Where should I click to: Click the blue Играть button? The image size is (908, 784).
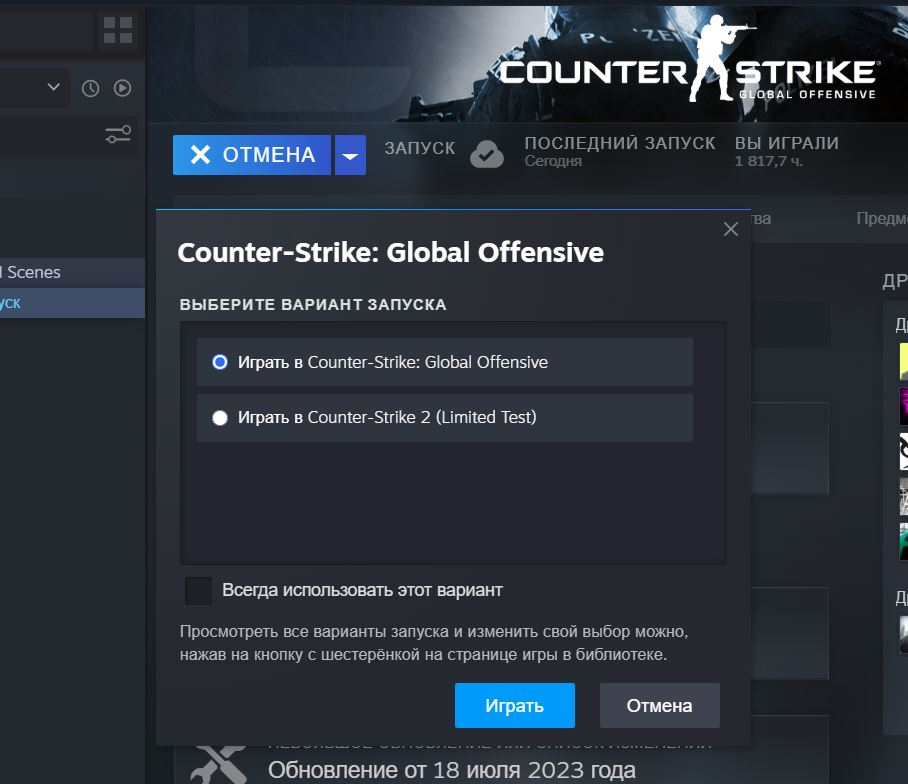[x=515, y=705]
